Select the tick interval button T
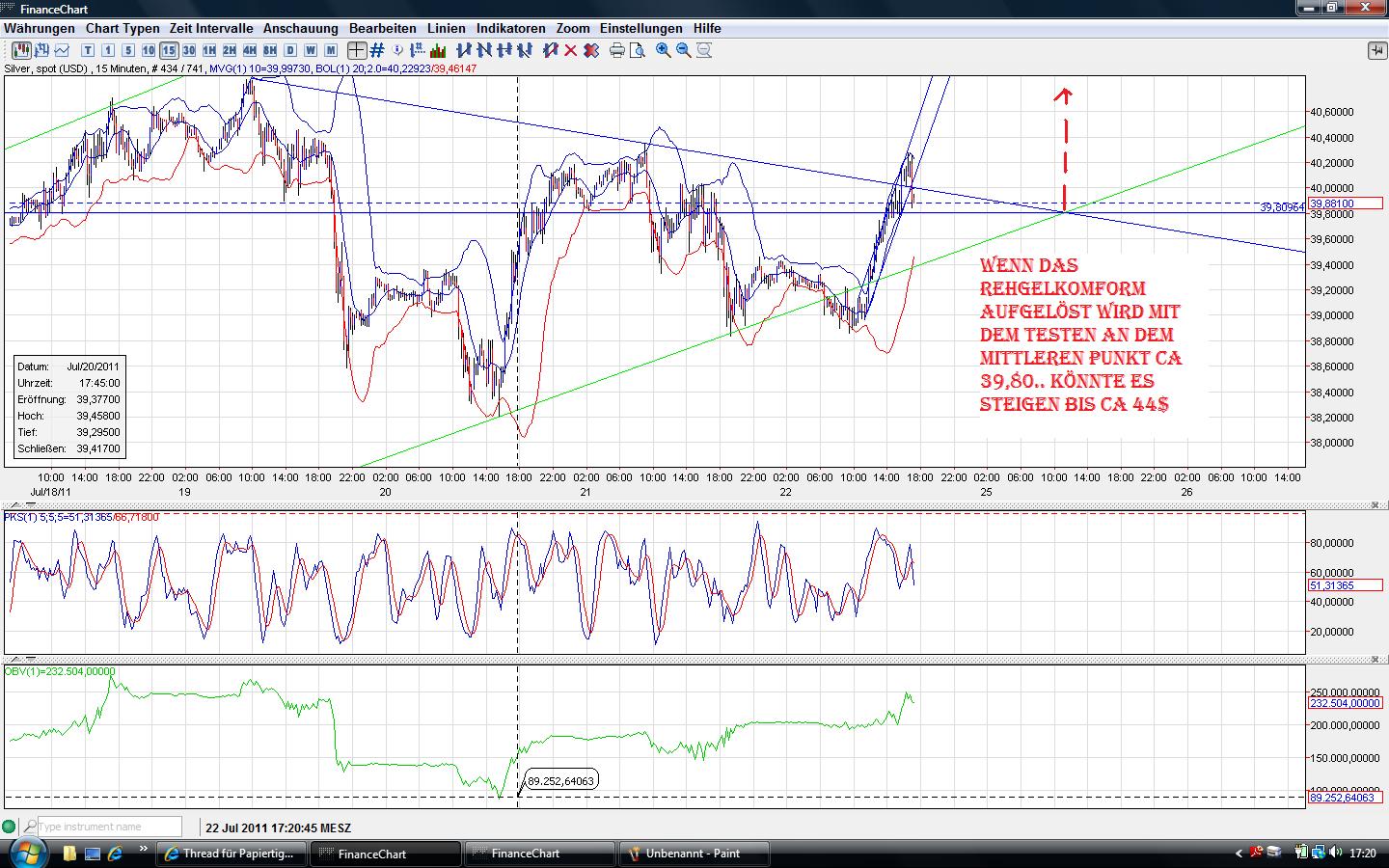This screenshot has height=868, width=1389. coord(88,50)
